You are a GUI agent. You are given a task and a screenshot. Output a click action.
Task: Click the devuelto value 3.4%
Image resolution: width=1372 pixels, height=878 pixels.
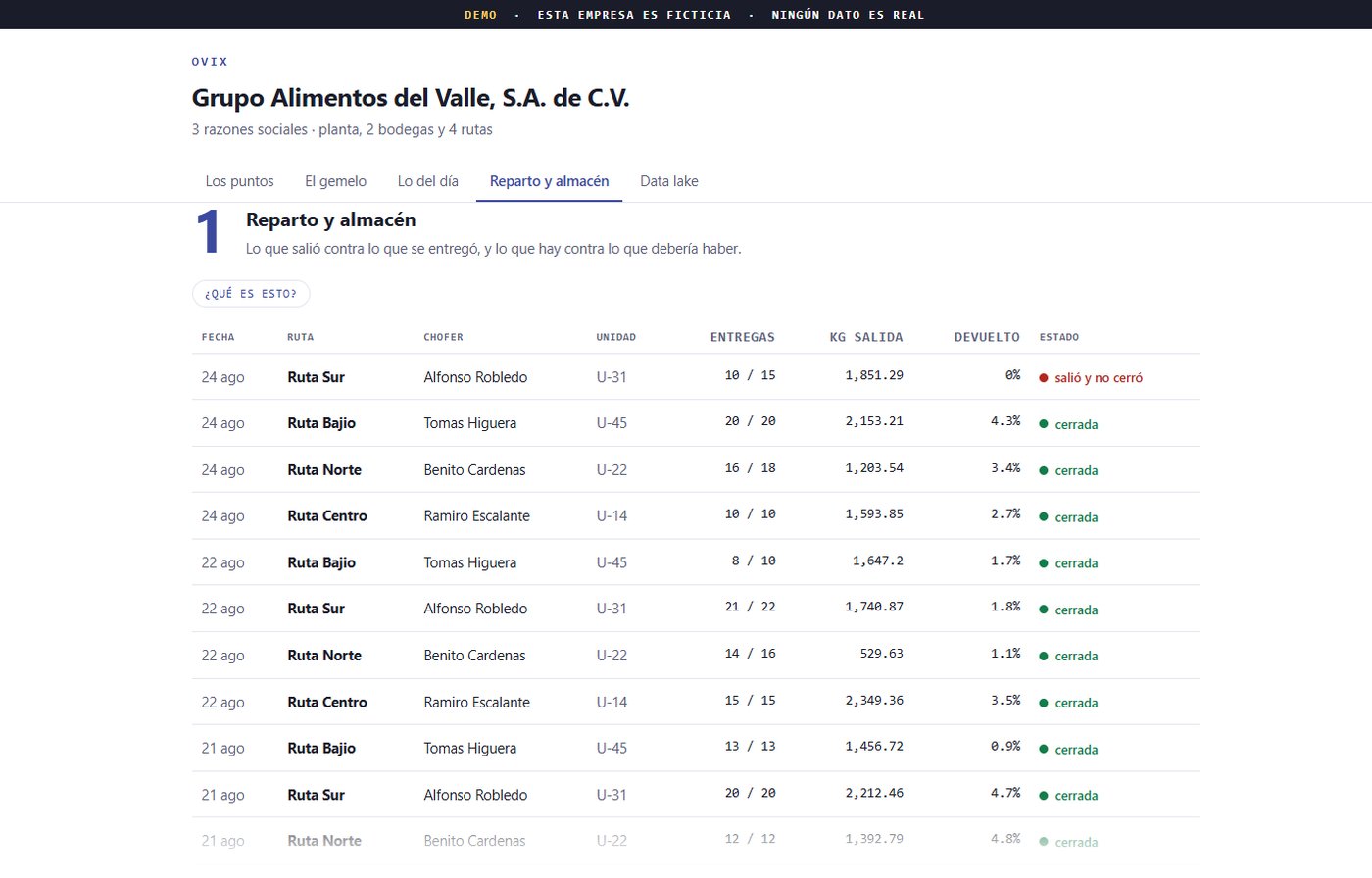click(1005, 468)
